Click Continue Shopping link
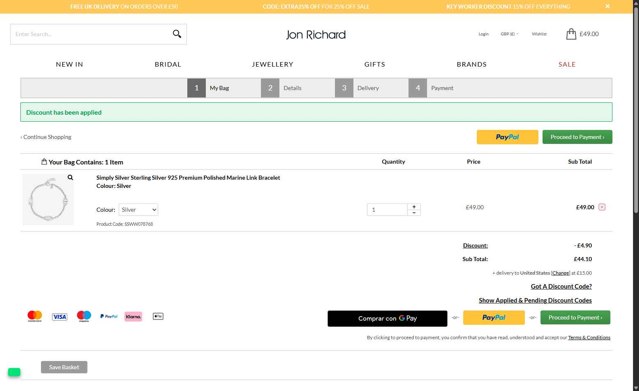The image size is (639, 391). tap(46, 137)
